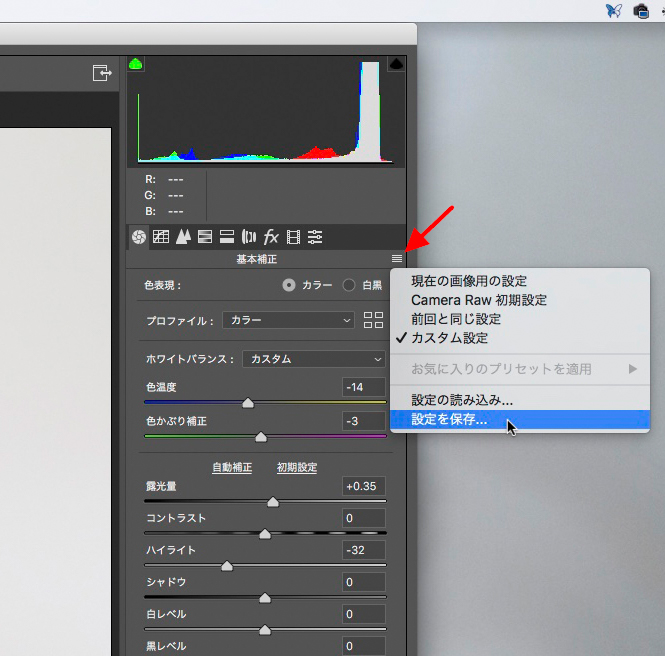Open the Lens Corrections panel icon
Image resolution: width=665 pixels, height=656 pixels.
pyautogui.click(x=249, y=237)
